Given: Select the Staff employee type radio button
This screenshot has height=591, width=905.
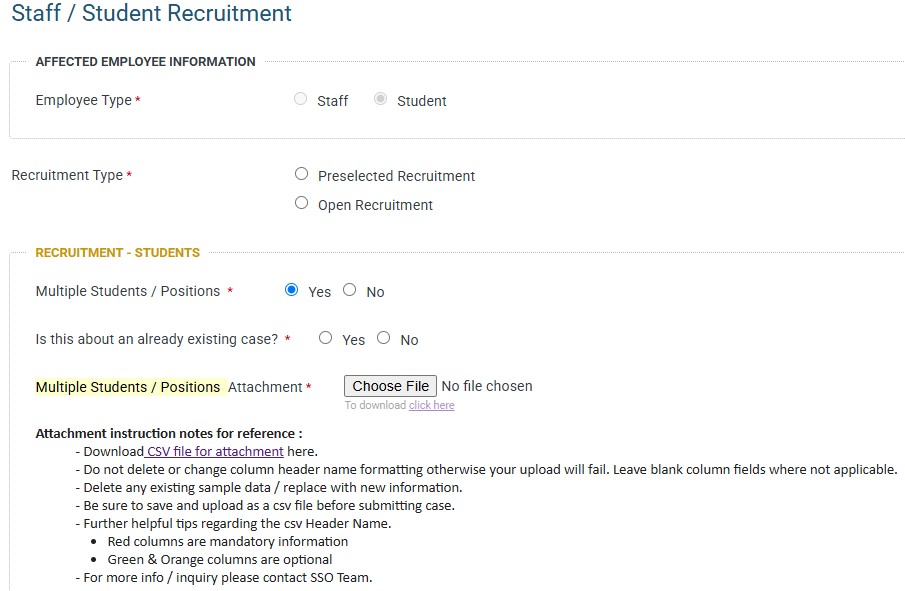Looking at the screenshot, I should pyautogui.click(x=300, y=100).
